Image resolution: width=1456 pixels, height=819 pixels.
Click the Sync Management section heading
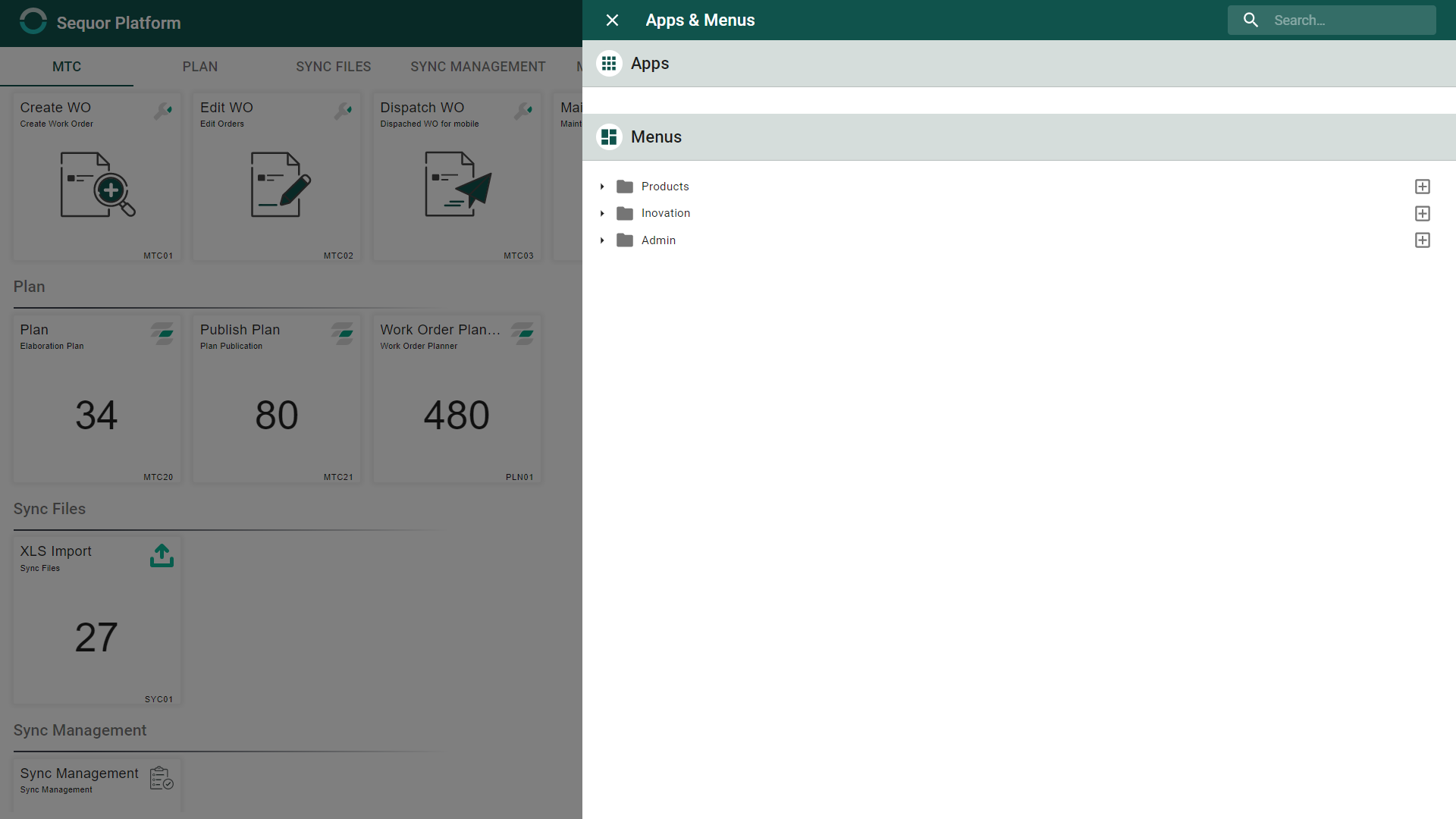(x=80, y=730)
